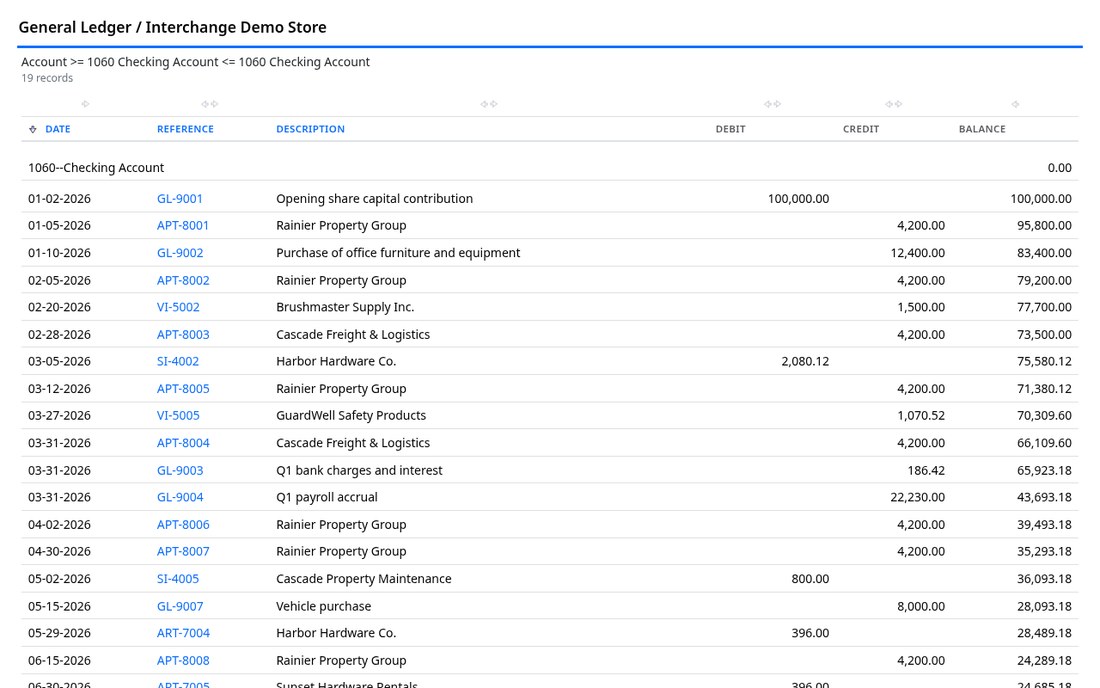The height and width of the screenshot is (688, 1100).
Task: Click the move-right arrow above the Reference column
Action: tap(214, 104)
